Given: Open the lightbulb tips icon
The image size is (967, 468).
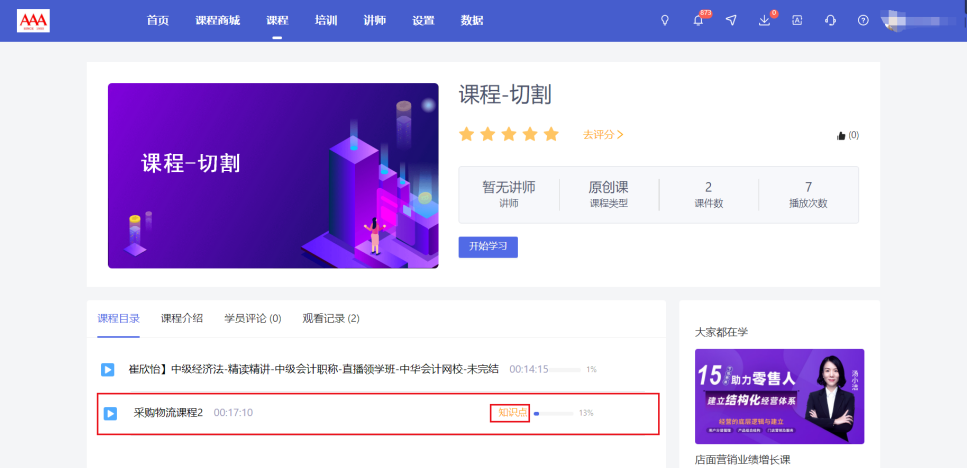Looking at the screenshot, I should (x=665, y=20).
